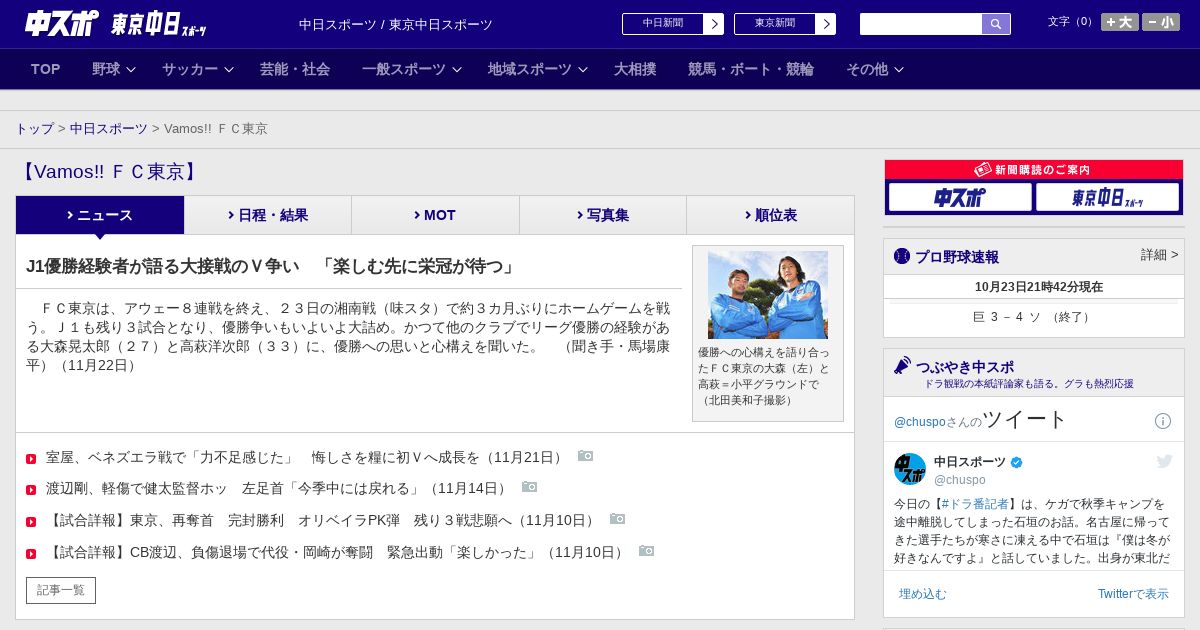Open 詳細 > baseball details link
1200x630 pixels.
[1160, 255]
